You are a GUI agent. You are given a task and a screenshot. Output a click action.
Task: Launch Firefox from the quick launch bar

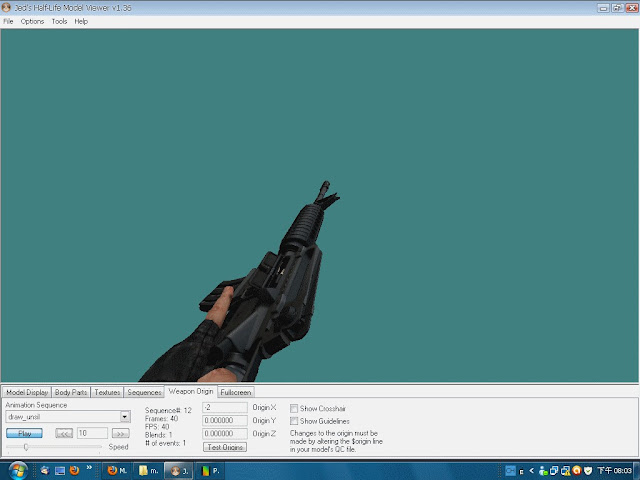point(75,471)
